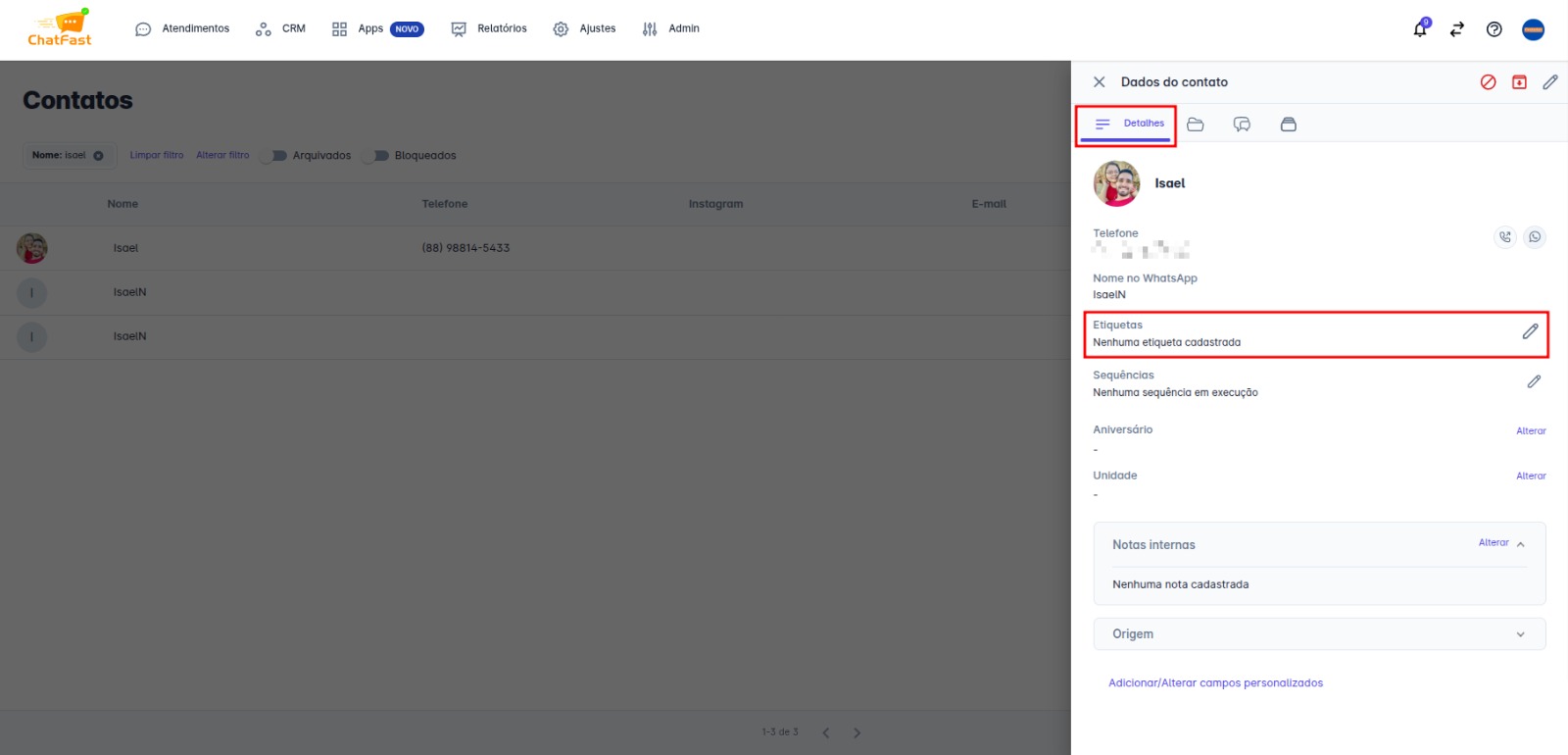
Task: Edit Etiquetas with pencil icon
Action: pos(1530,331)
